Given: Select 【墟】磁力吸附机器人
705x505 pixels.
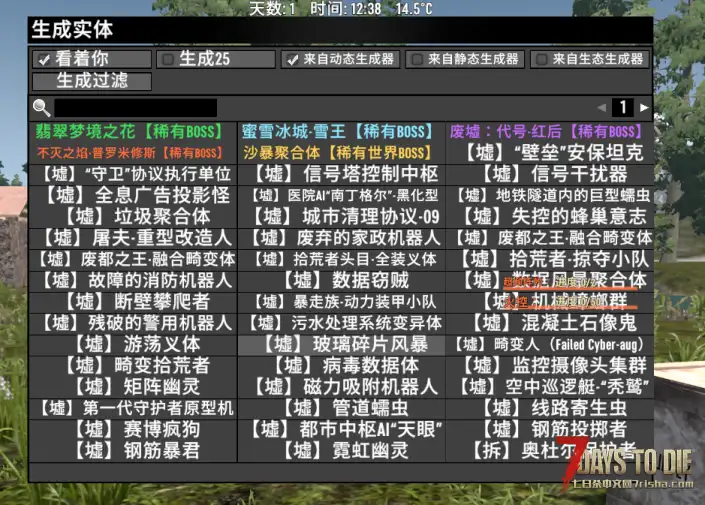Looking at the screenshot, I should click(344, 386).
